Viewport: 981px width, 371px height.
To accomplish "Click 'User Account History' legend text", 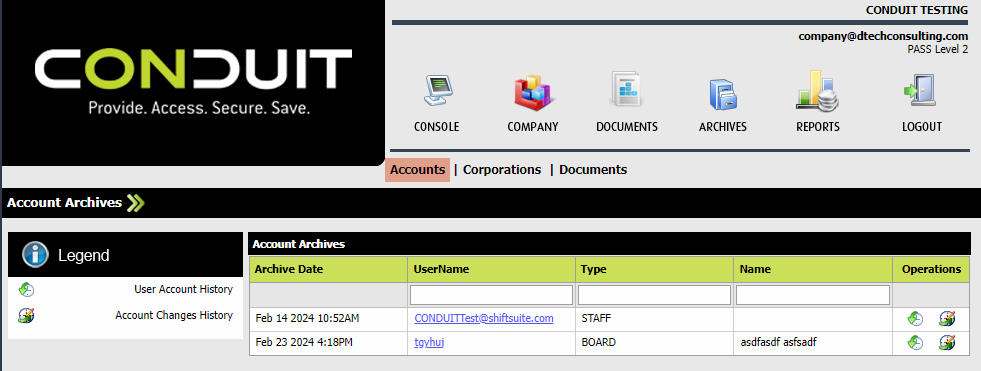I will coord(183,290).
